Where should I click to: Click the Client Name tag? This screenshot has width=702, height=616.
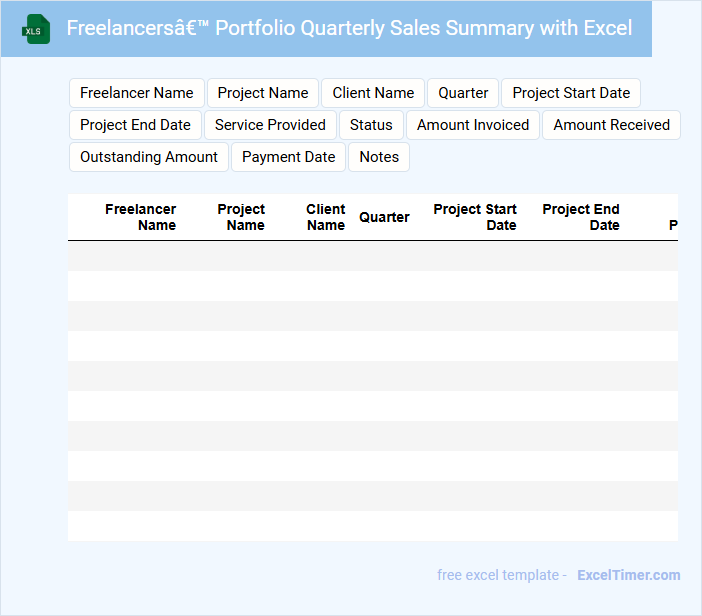coord(373,93)
